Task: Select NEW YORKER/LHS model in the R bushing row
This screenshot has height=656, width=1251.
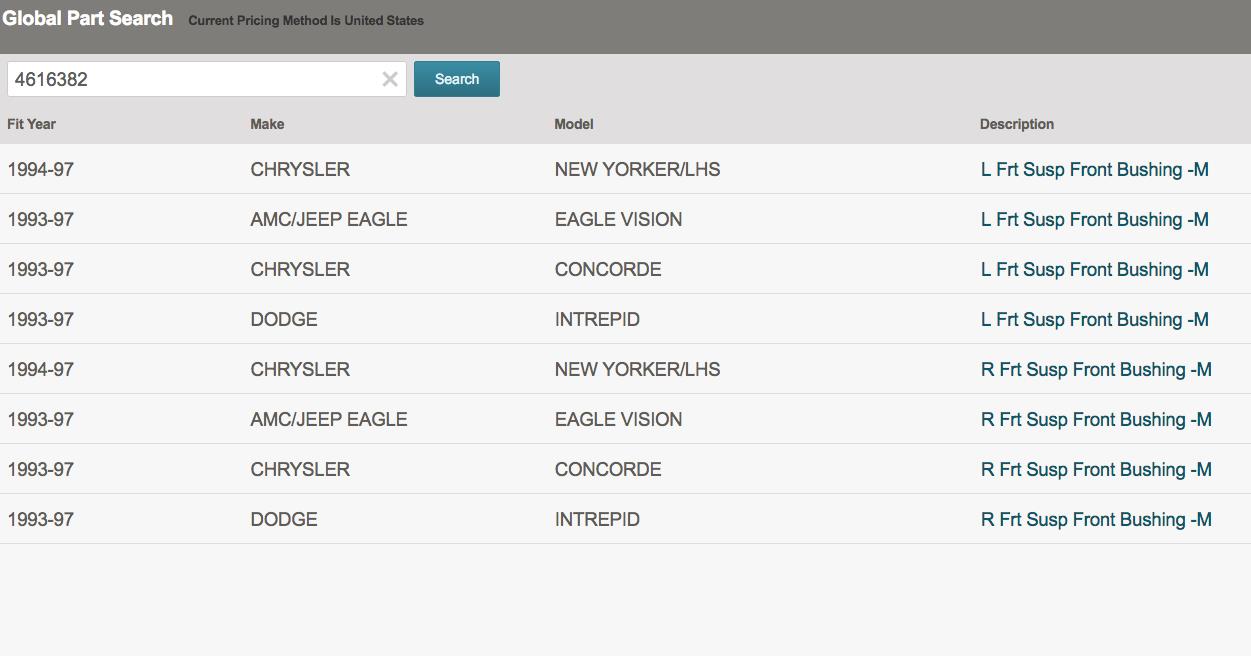Action: click(x=637, y=370)
